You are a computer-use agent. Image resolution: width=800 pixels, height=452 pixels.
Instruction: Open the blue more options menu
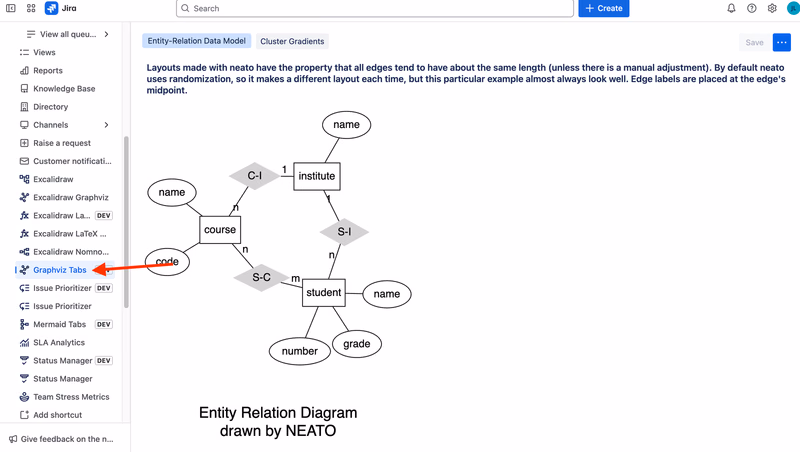[782, 42]
